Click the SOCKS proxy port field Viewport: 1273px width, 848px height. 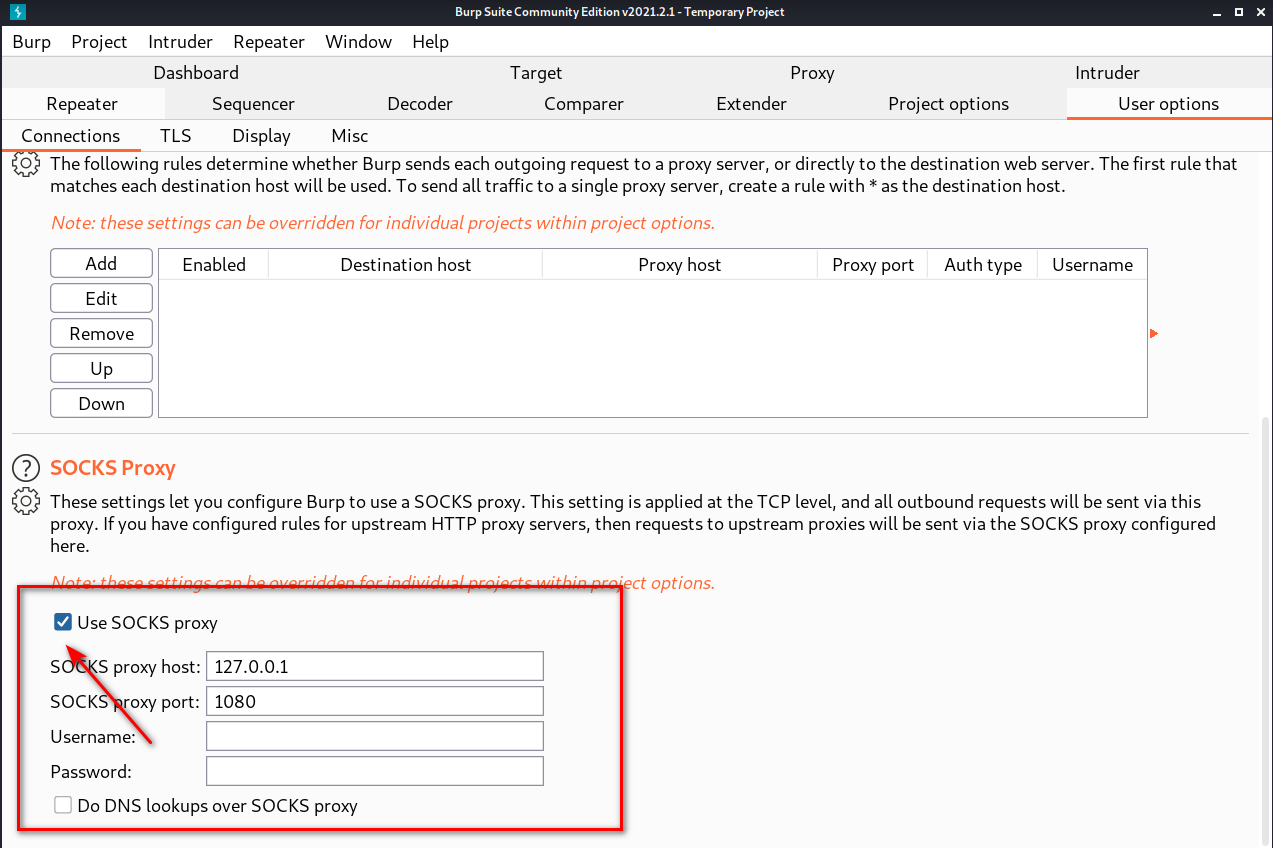[374, 701]
